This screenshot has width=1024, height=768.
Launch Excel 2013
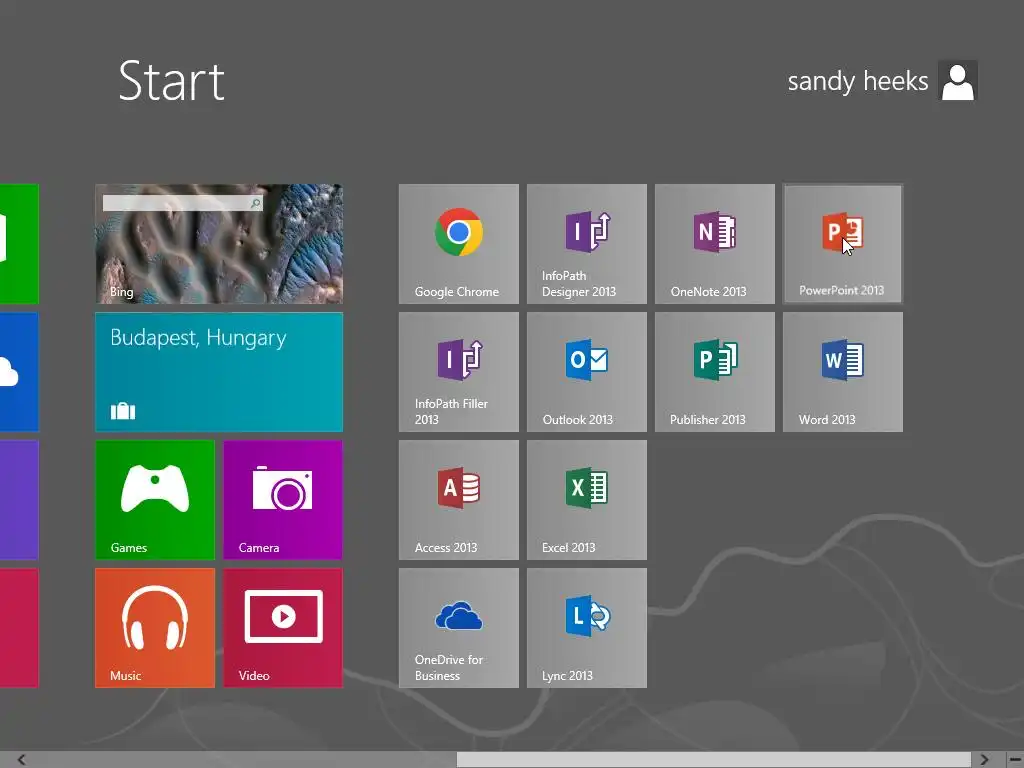586,500
